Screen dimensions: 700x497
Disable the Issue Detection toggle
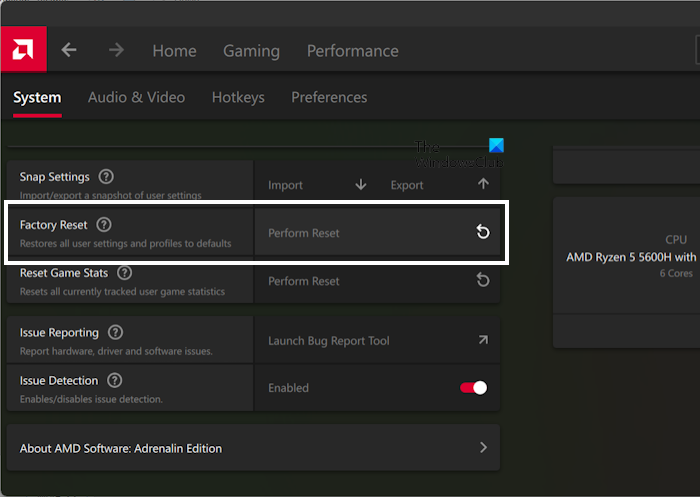(473, 388)
